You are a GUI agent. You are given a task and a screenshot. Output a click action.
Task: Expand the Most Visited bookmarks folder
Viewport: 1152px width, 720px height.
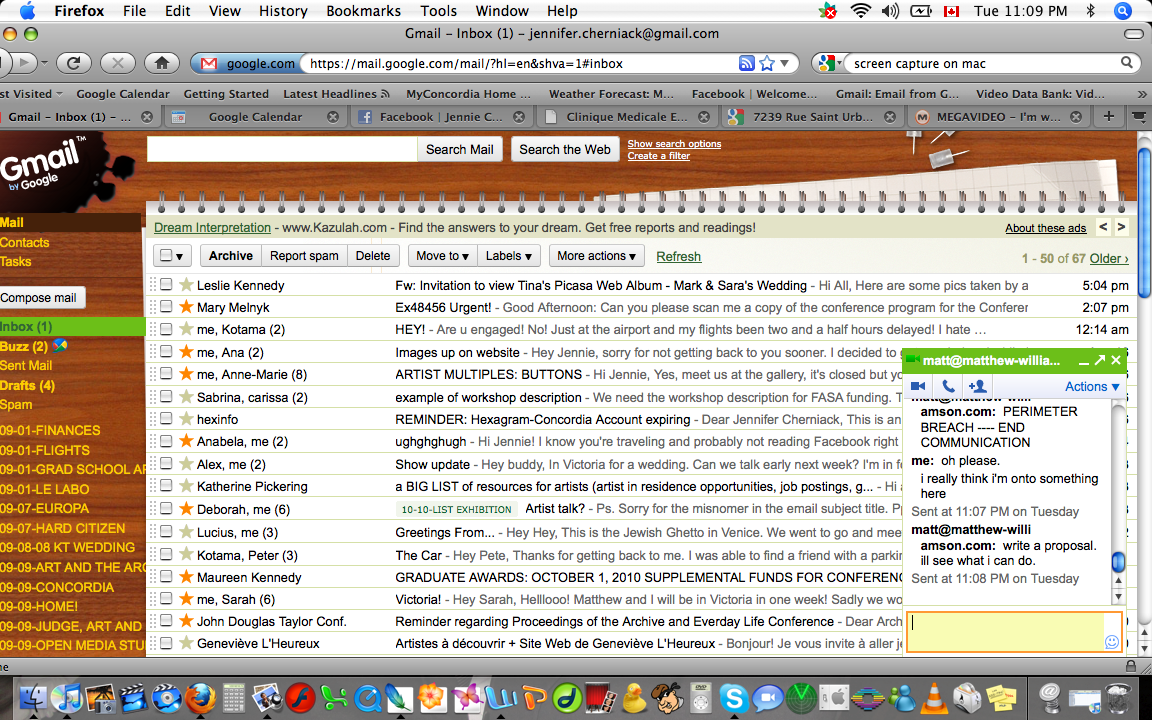coord(30,94)
